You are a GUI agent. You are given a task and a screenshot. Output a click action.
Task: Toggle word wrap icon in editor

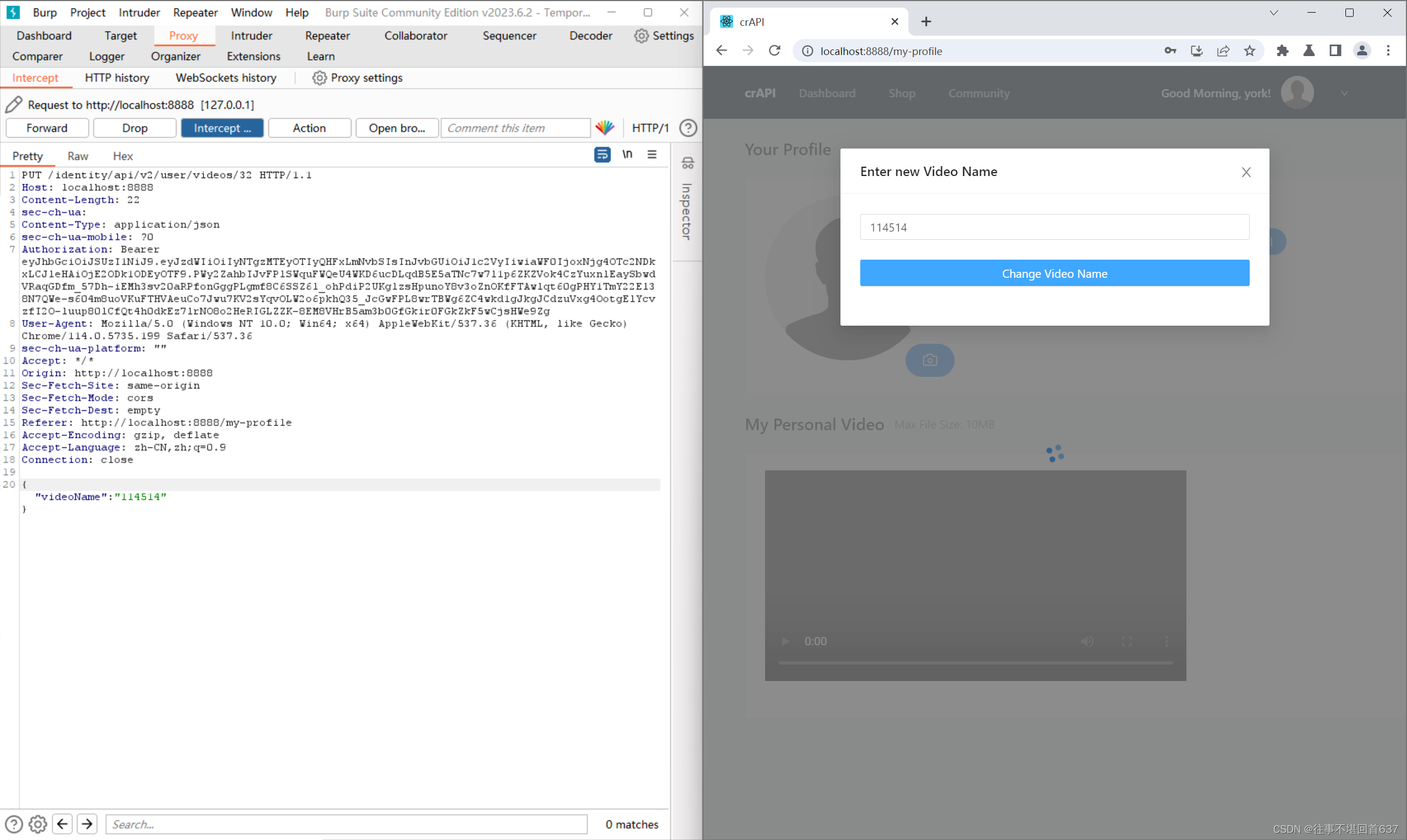coord(602,155)
